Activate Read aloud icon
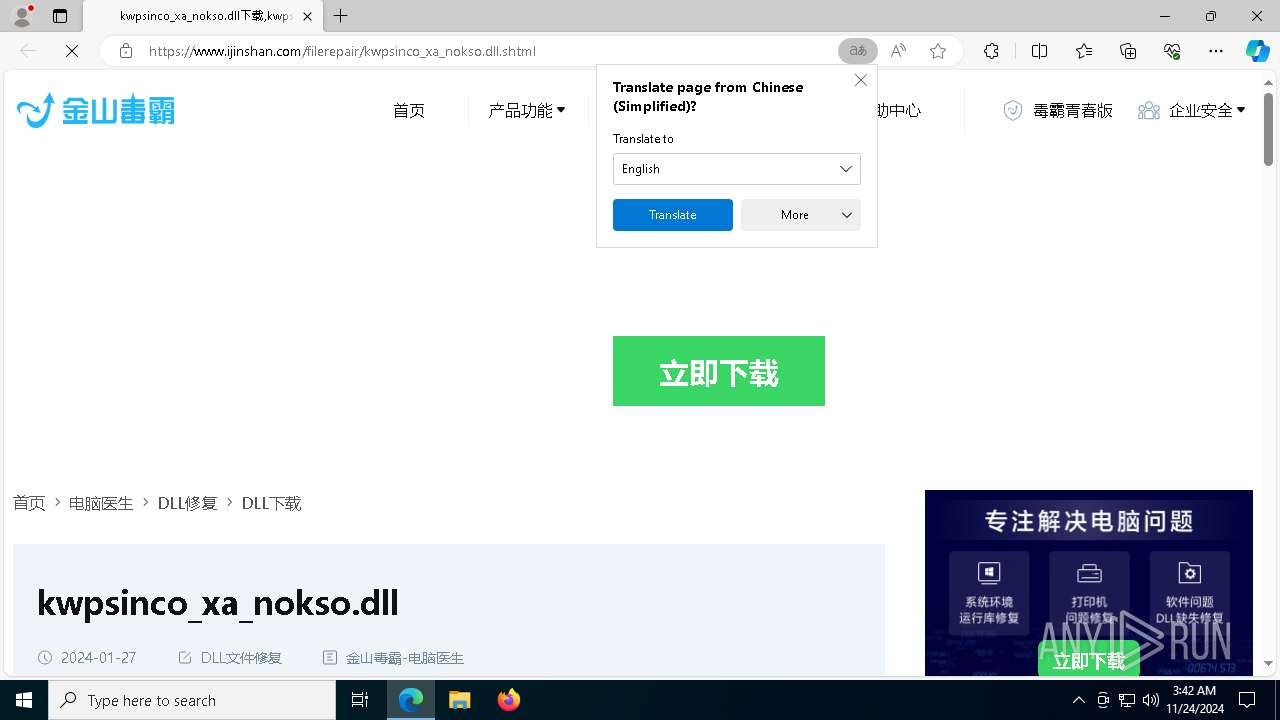This screenshot has height=720, width=1280. [898, 51]
